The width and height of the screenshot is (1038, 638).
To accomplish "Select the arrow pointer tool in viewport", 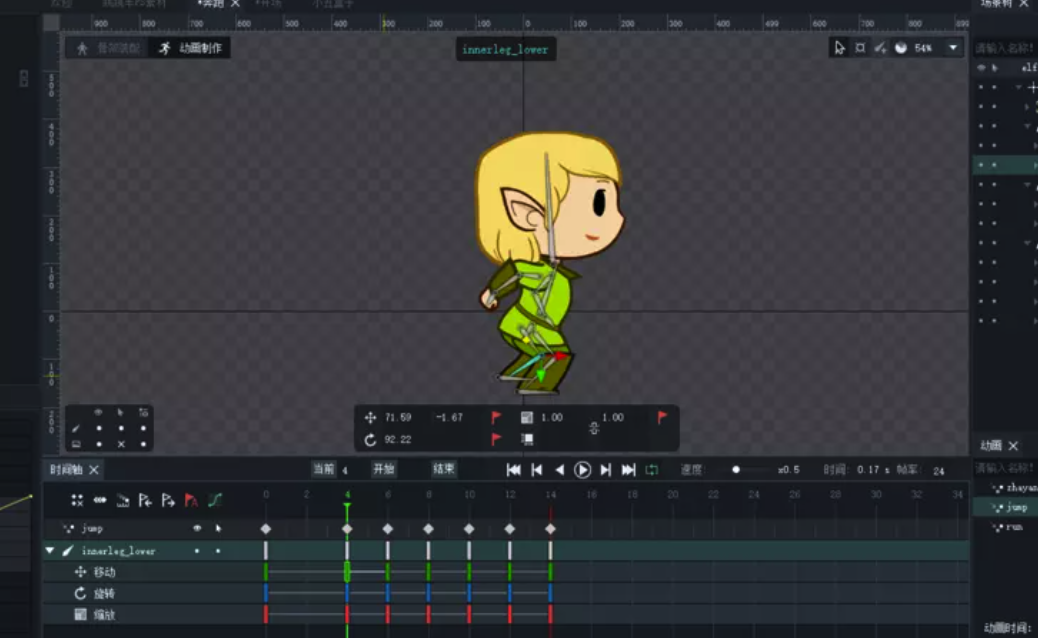I will pos(839,48).
